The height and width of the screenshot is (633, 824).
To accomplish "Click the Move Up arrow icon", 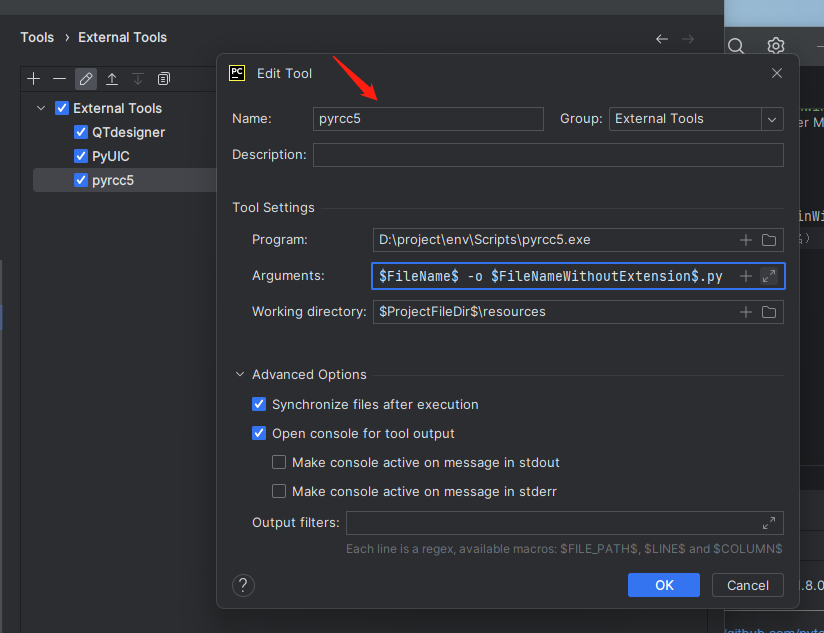I will click(112, 78).
